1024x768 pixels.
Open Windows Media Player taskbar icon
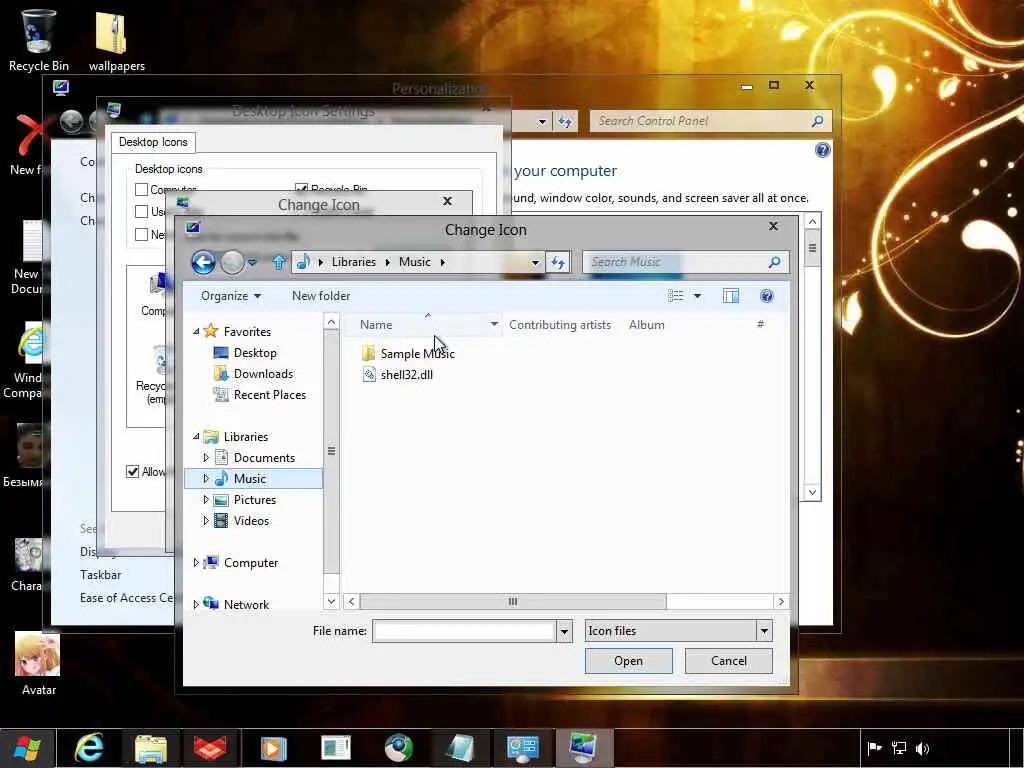[x=274, y=748]
